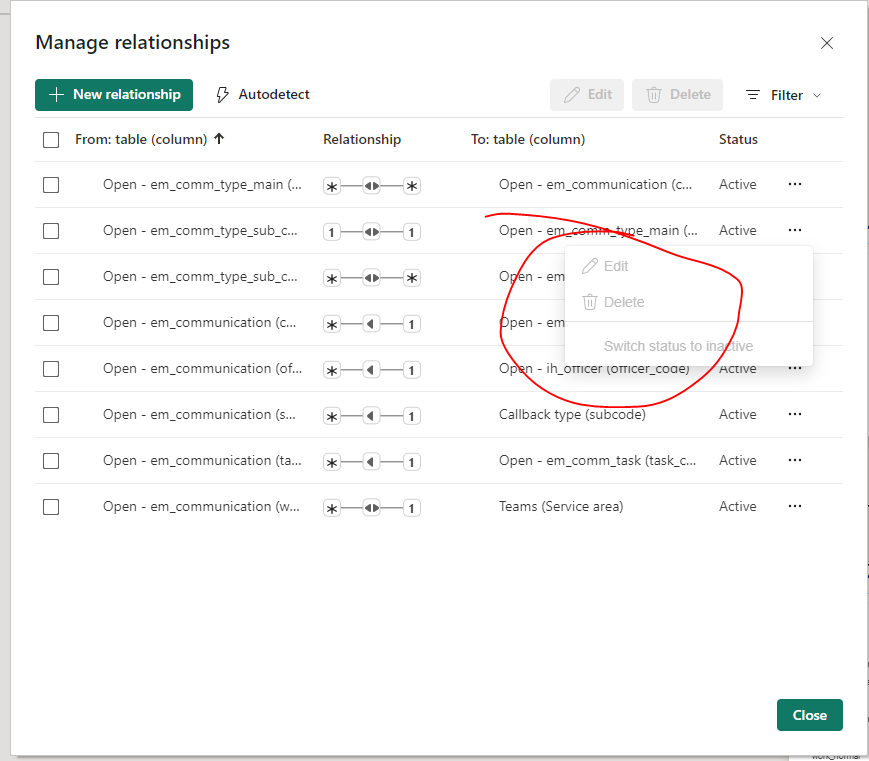Image resolution: width=869 pixels, height=761 pixels.
Task: Select Open - em_communication (ta... cell
Action: click(202, 461)
